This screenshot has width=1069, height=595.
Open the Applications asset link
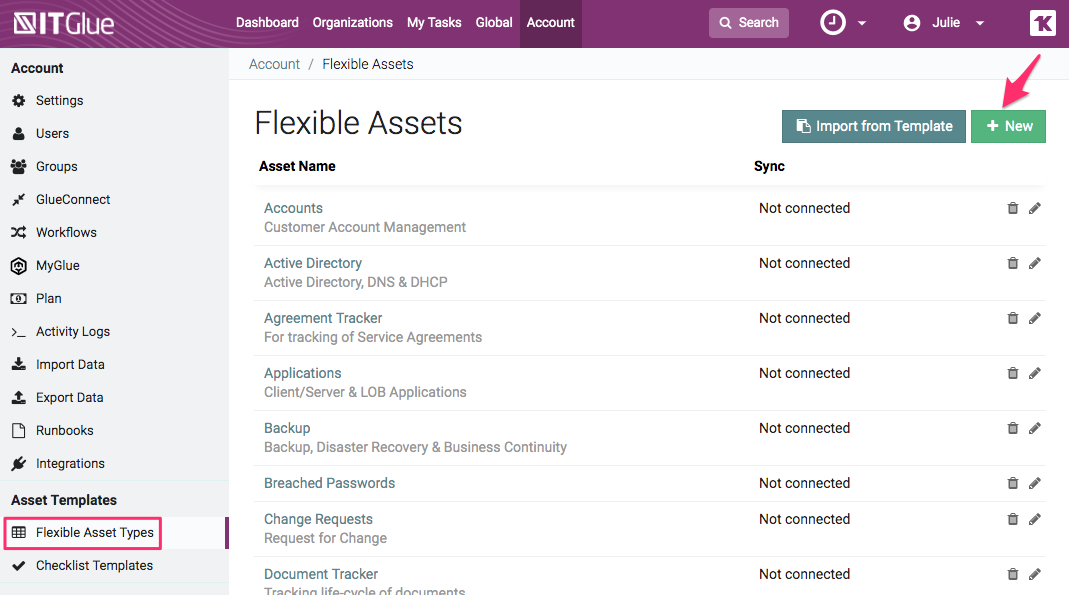tap(302, 373)
